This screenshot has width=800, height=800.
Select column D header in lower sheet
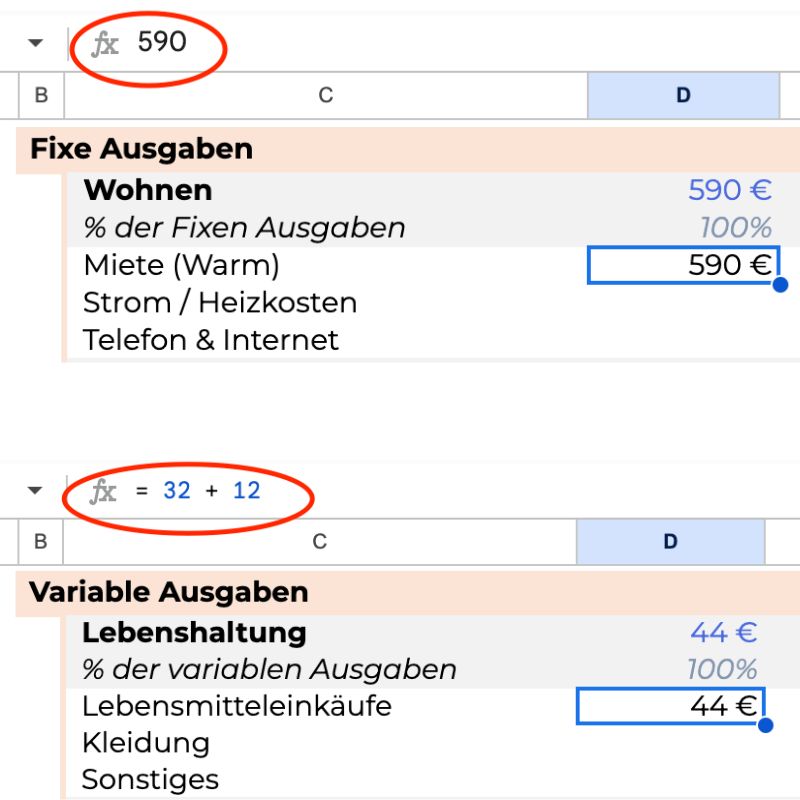coord(670,542)
